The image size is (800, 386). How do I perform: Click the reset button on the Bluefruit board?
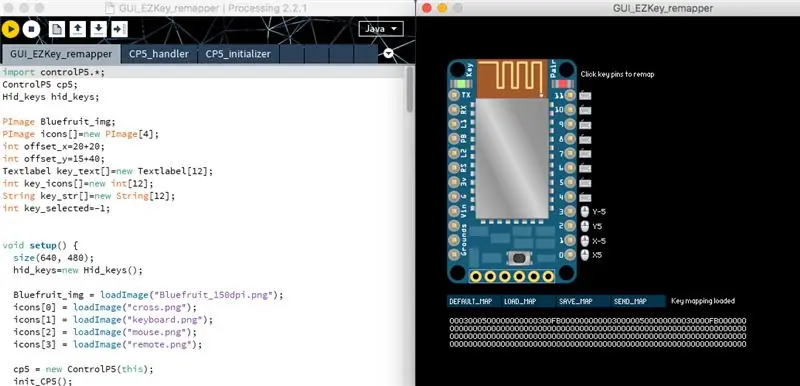[x=519, y=258]
